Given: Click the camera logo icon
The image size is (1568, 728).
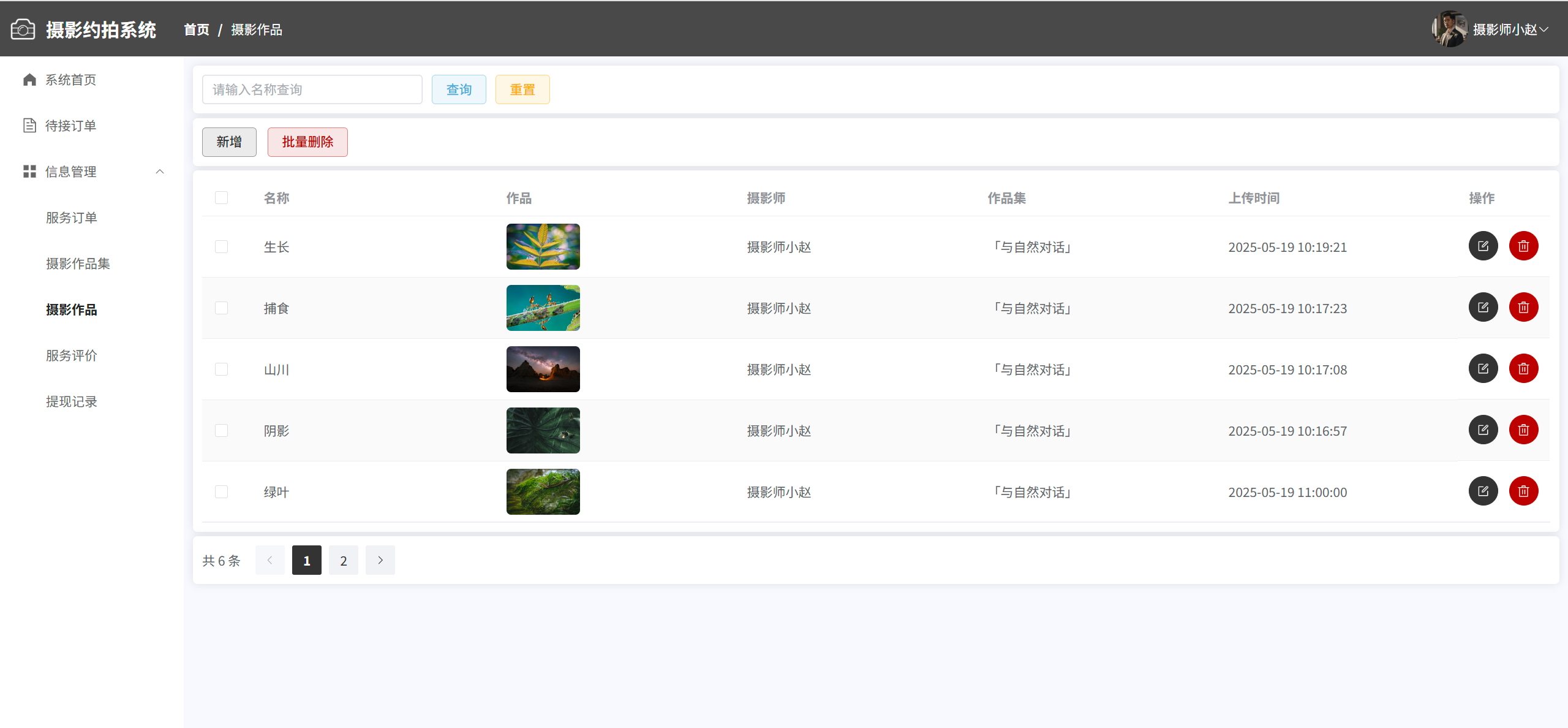Looking at the screenshot, I should point(23,29).
